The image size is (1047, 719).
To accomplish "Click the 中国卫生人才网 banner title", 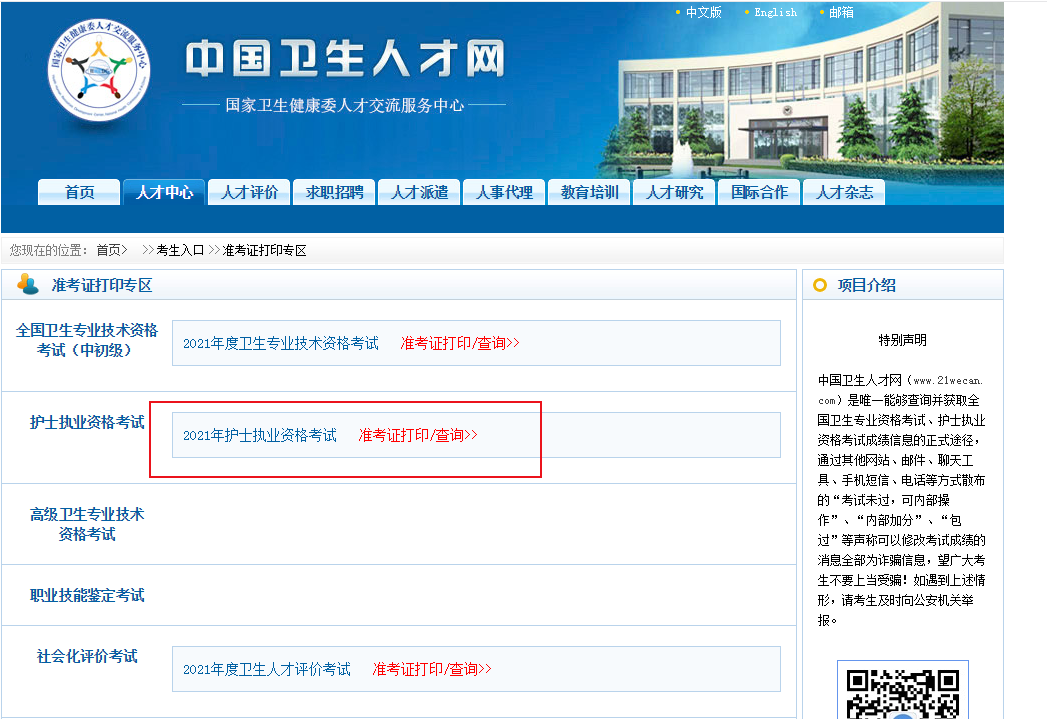I will 345,60.
